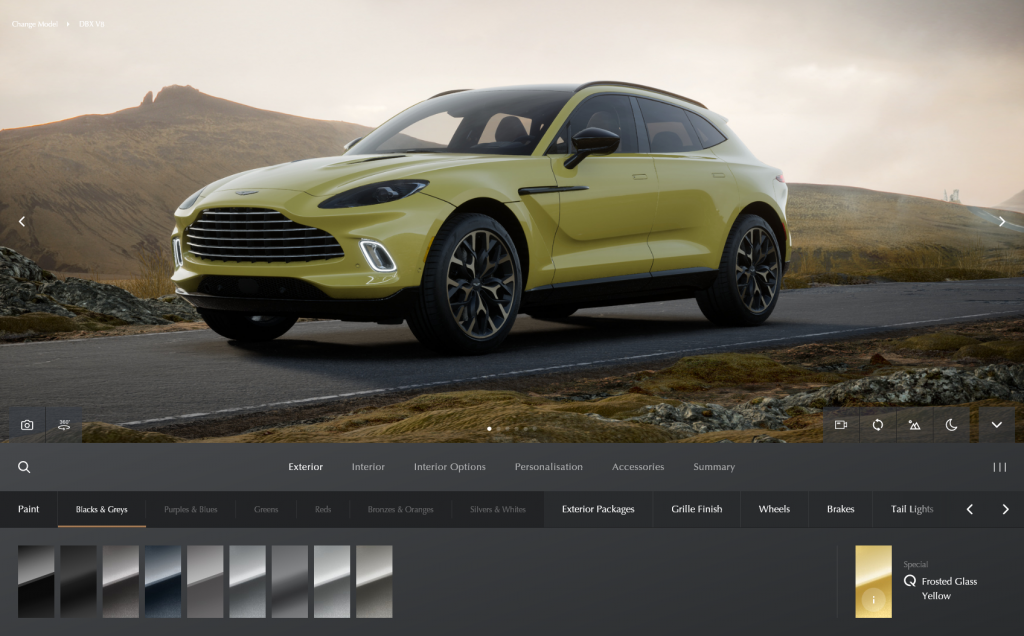Go back using the left chevron on paint categories
1024x636 pixels.
coord(969,509)
